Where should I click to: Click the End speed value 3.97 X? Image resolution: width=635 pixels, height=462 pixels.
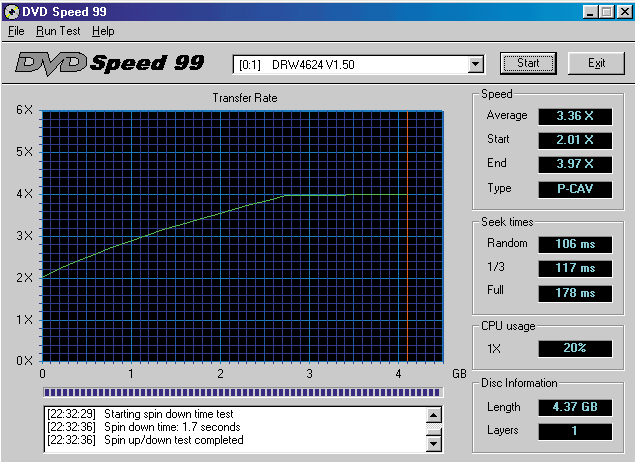pos(575,164)
